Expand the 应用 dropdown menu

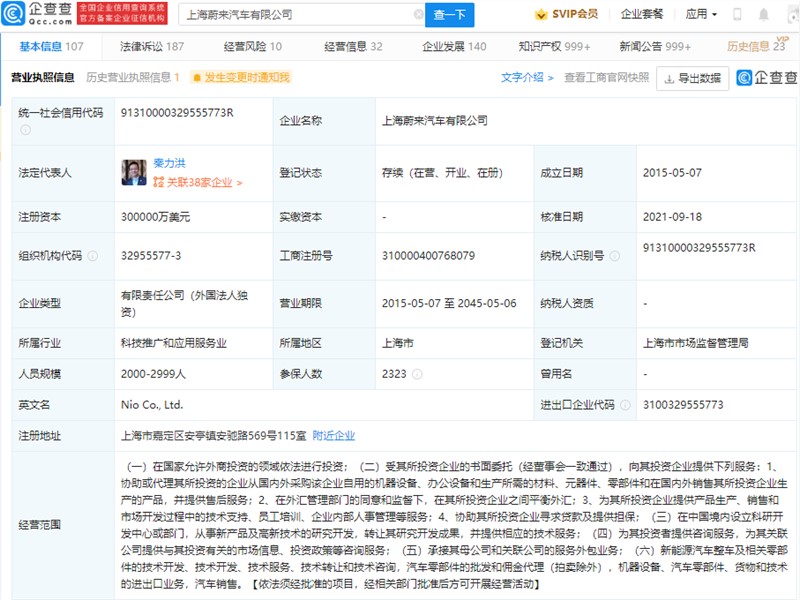tap(701, 14)
